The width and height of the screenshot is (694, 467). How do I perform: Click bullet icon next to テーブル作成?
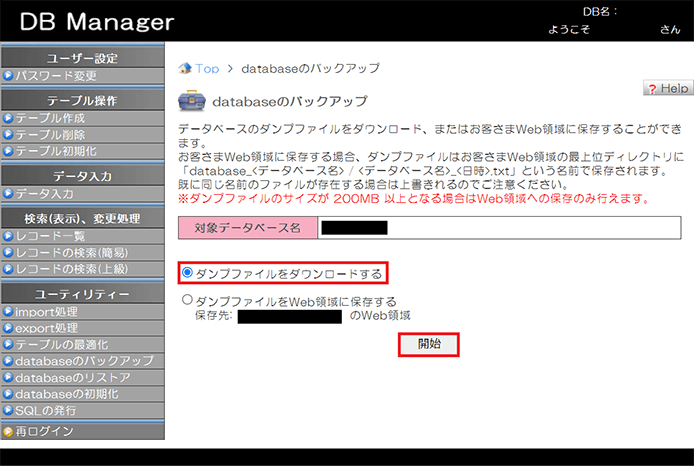pyautogui.click(x=8, y=118)
